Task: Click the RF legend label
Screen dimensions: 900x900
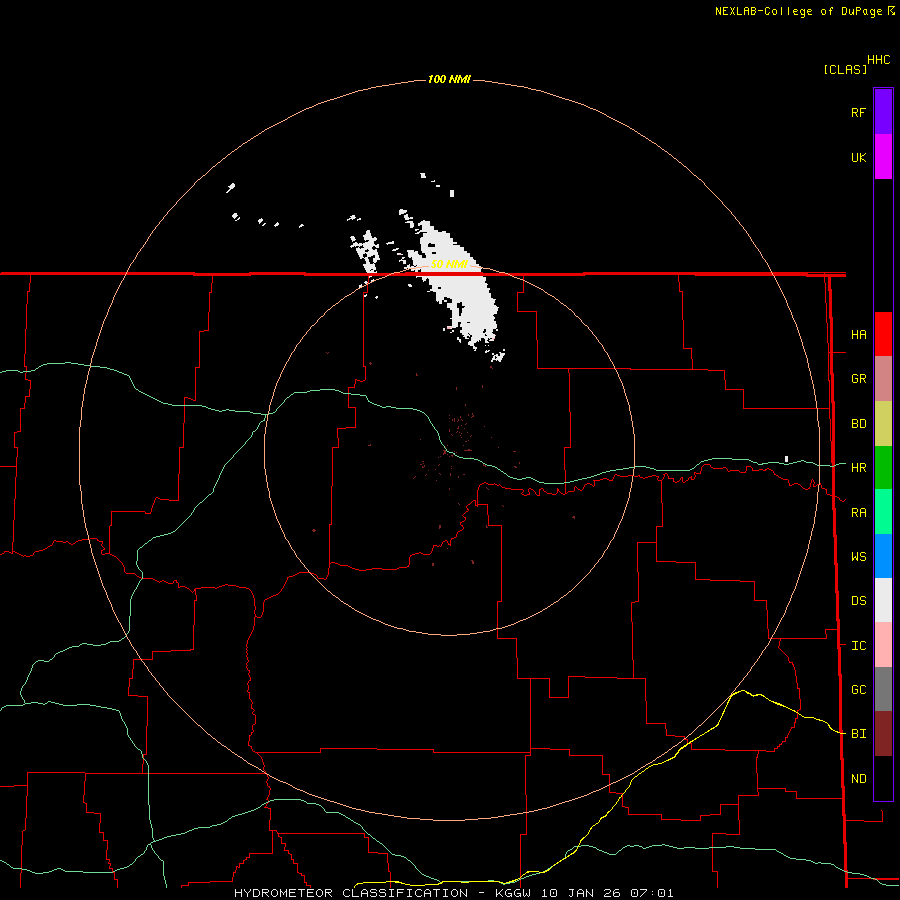Action: 858,112
